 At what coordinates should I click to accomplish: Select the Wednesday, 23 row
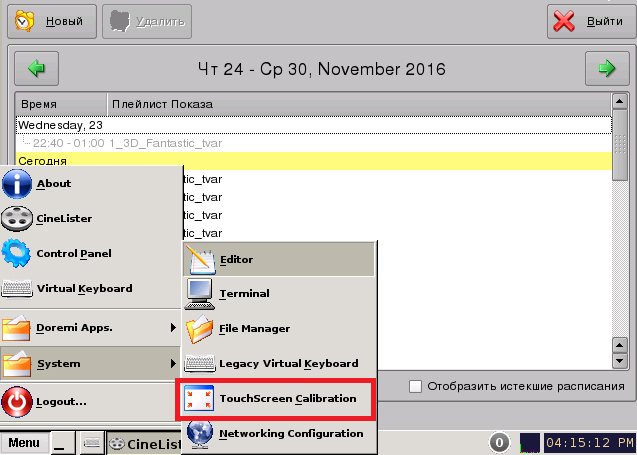(314, 125)
